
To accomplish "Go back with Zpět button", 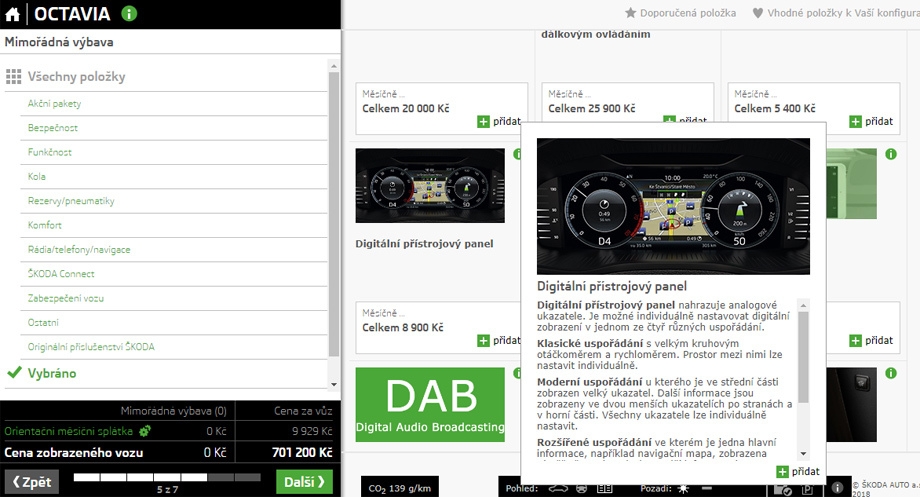I will coord(32,482).
